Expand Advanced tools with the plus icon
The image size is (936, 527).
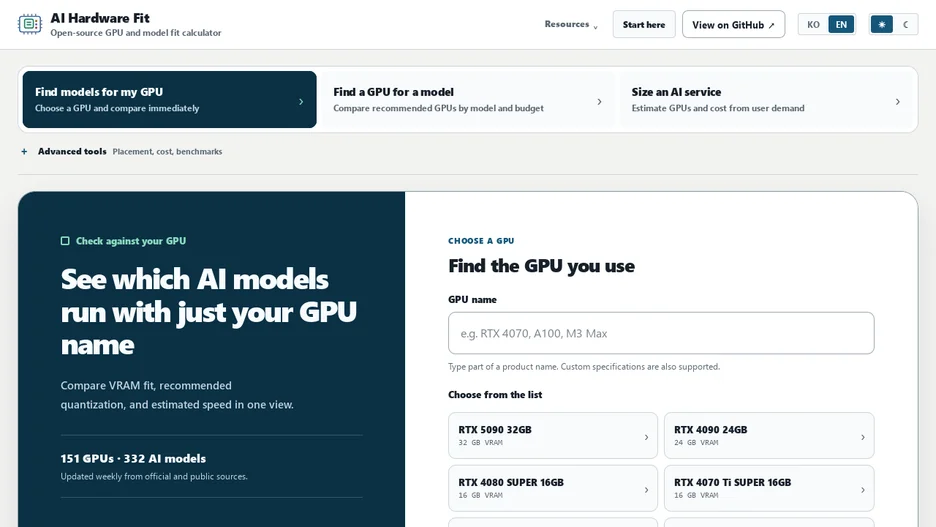(x=24, y=152)
